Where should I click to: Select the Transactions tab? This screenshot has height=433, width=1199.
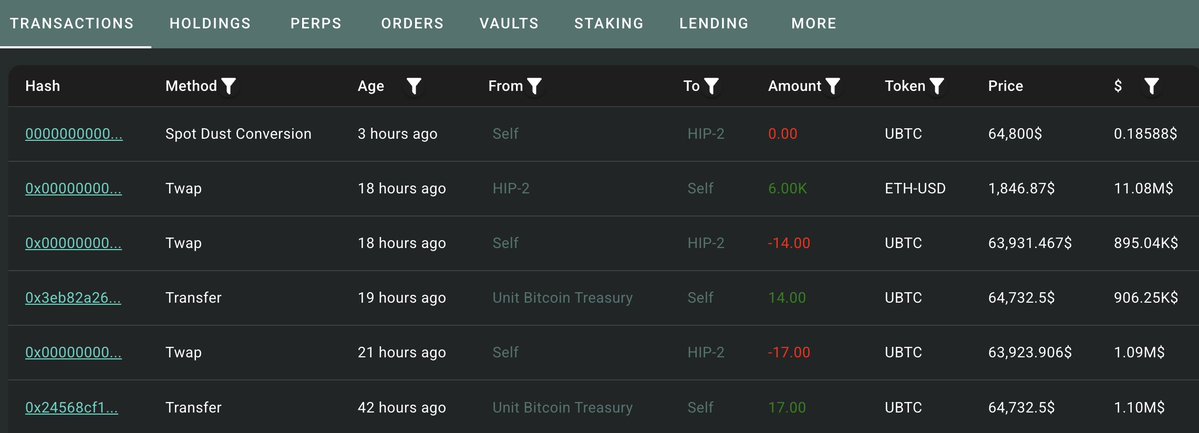(72, 24)
